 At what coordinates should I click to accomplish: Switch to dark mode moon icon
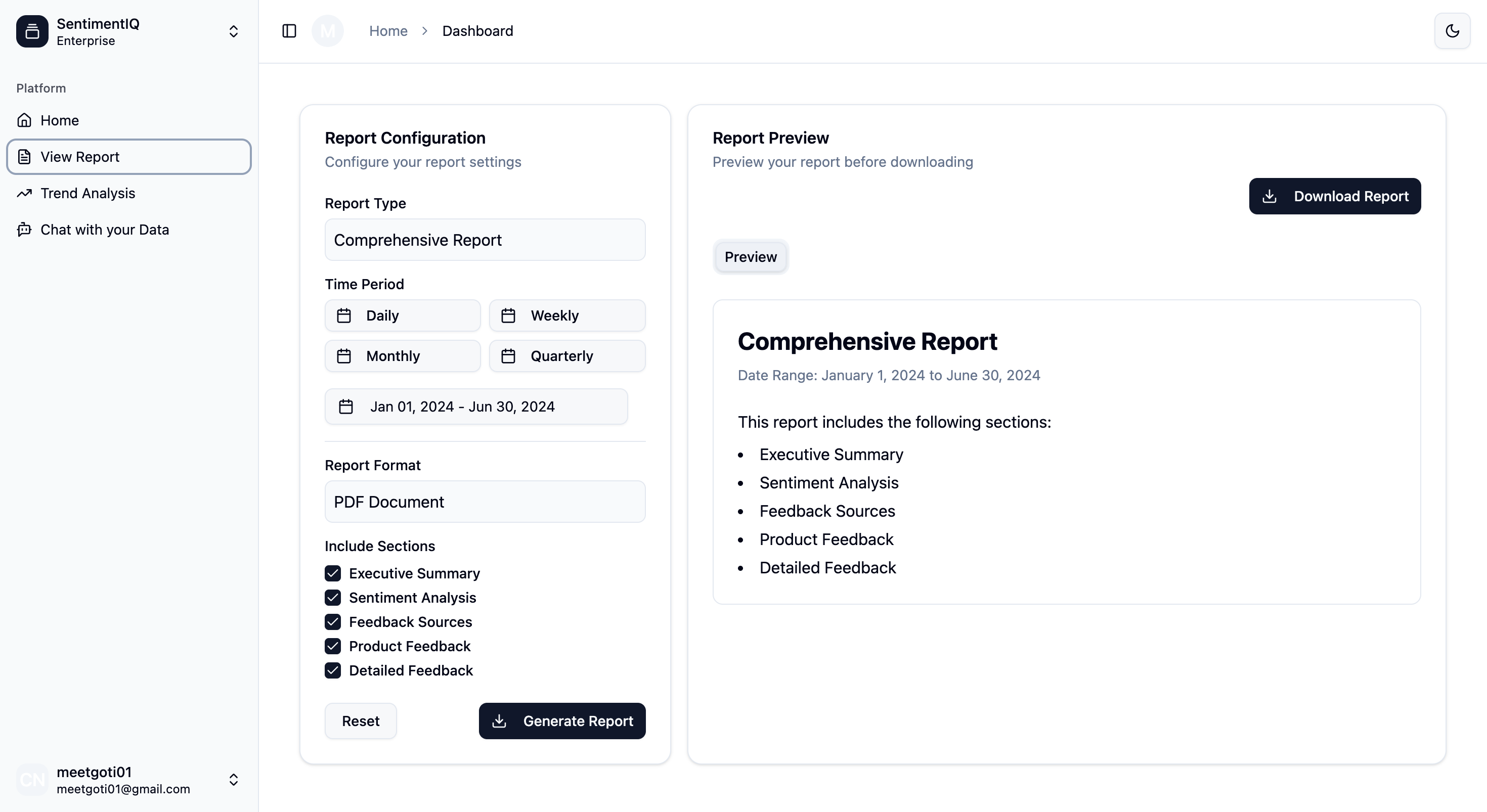[1452, 31]
